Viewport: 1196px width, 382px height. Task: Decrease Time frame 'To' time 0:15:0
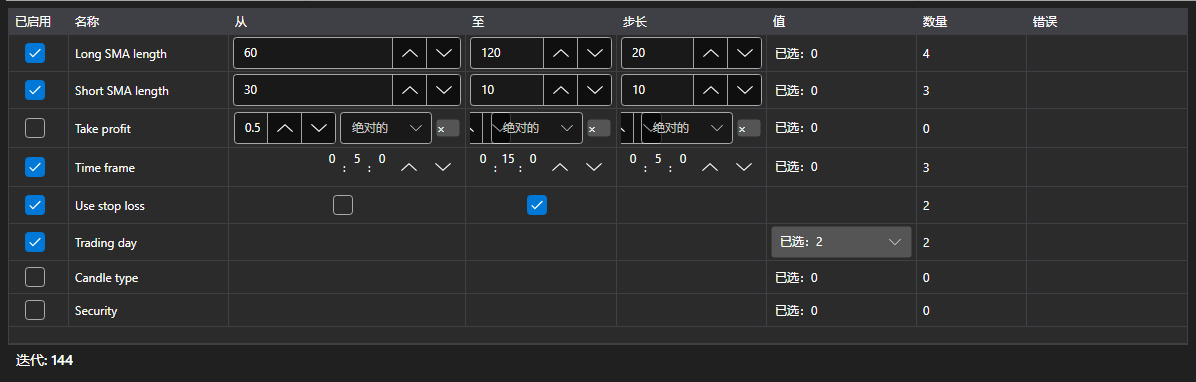pos(594,167)
